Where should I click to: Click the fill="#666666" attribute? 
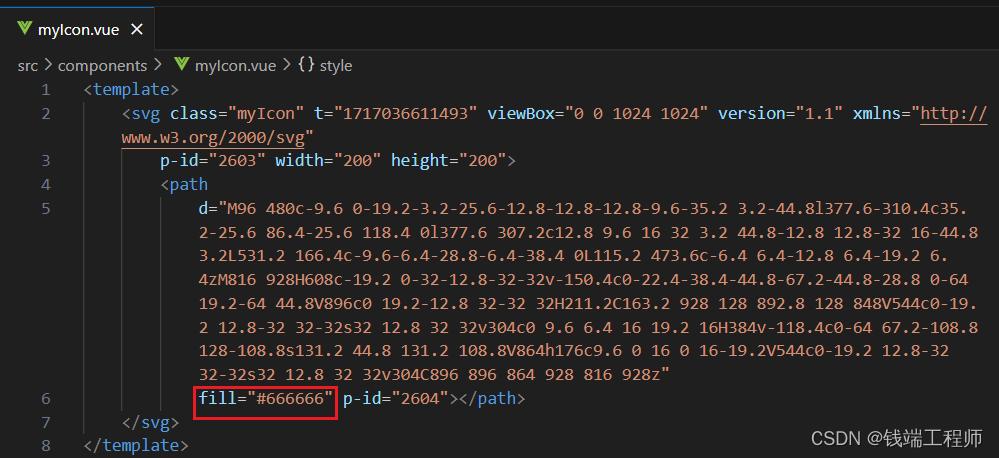266,399
